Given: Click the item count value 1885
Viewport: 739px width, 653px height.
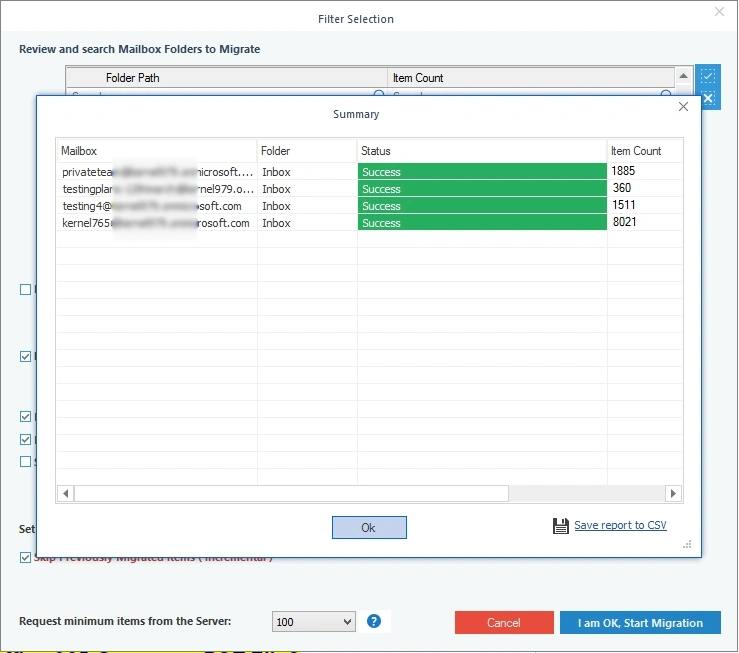Looking at the screenshot, I should [623, 171].
